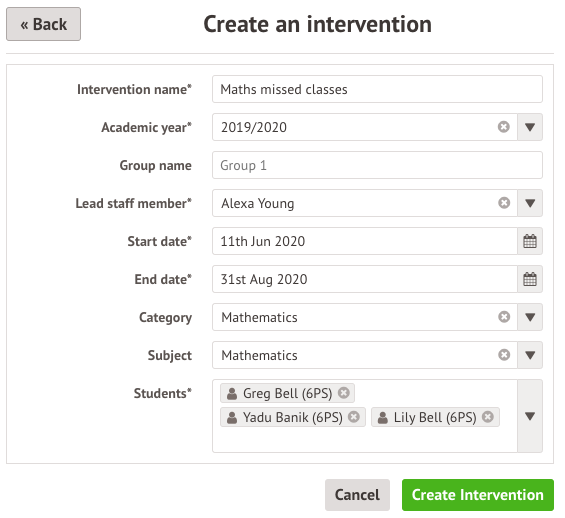Clear the Subject Mathematics selection
Image resolution: width=565 pixels, height=518 pixels.
pos(504,355)
